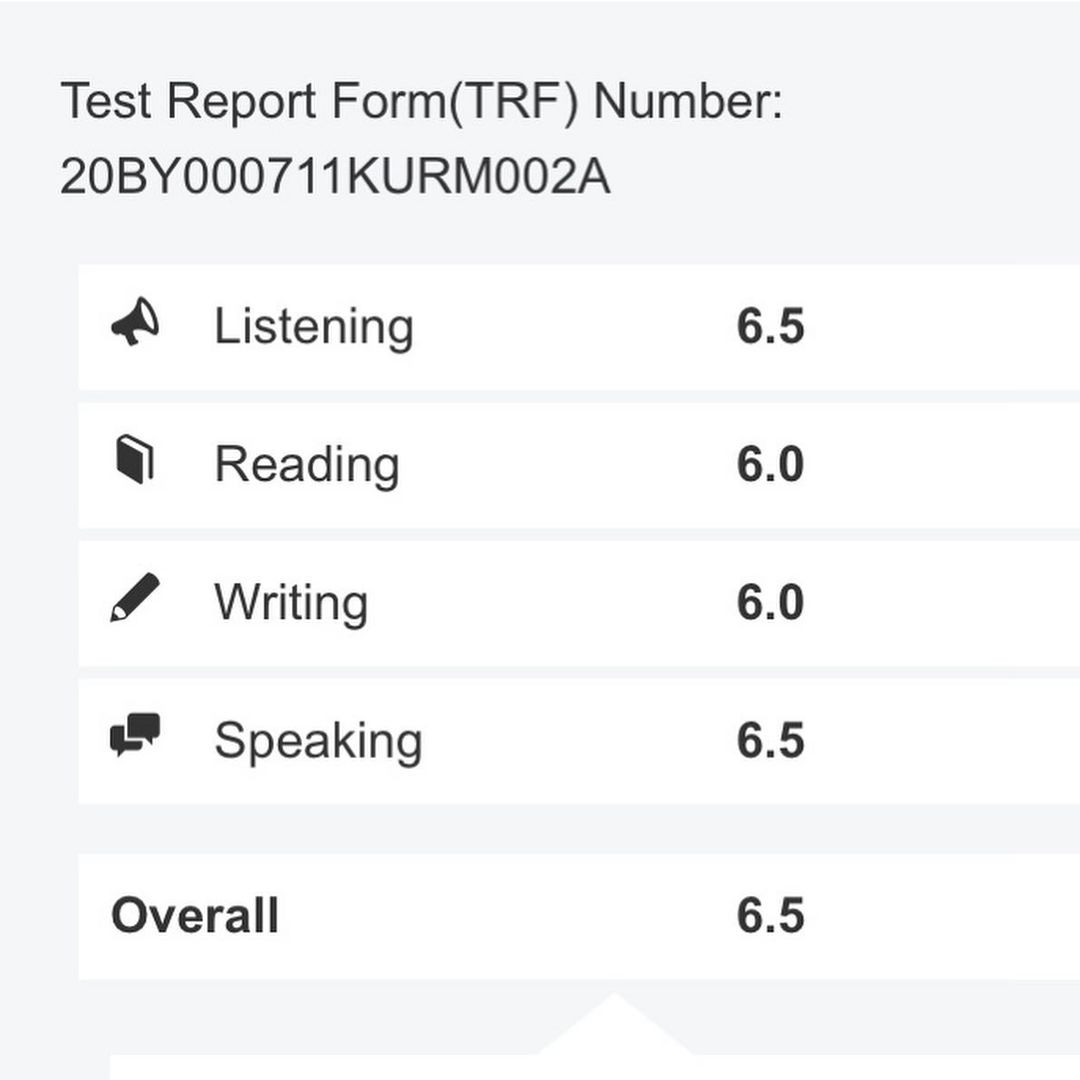
Task: Click the upward pointer below Overall row
Action: (x=614, y=1024)
